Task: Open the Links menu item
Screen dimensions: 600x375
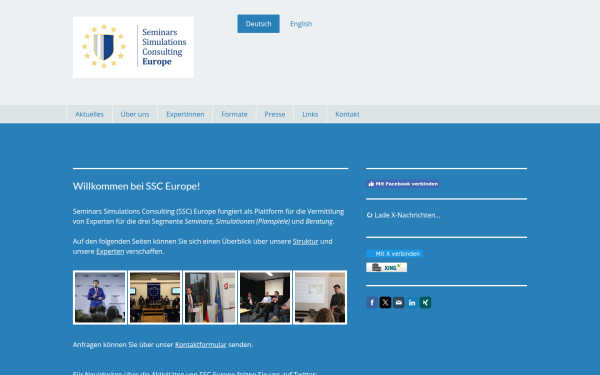Action: 310,114
